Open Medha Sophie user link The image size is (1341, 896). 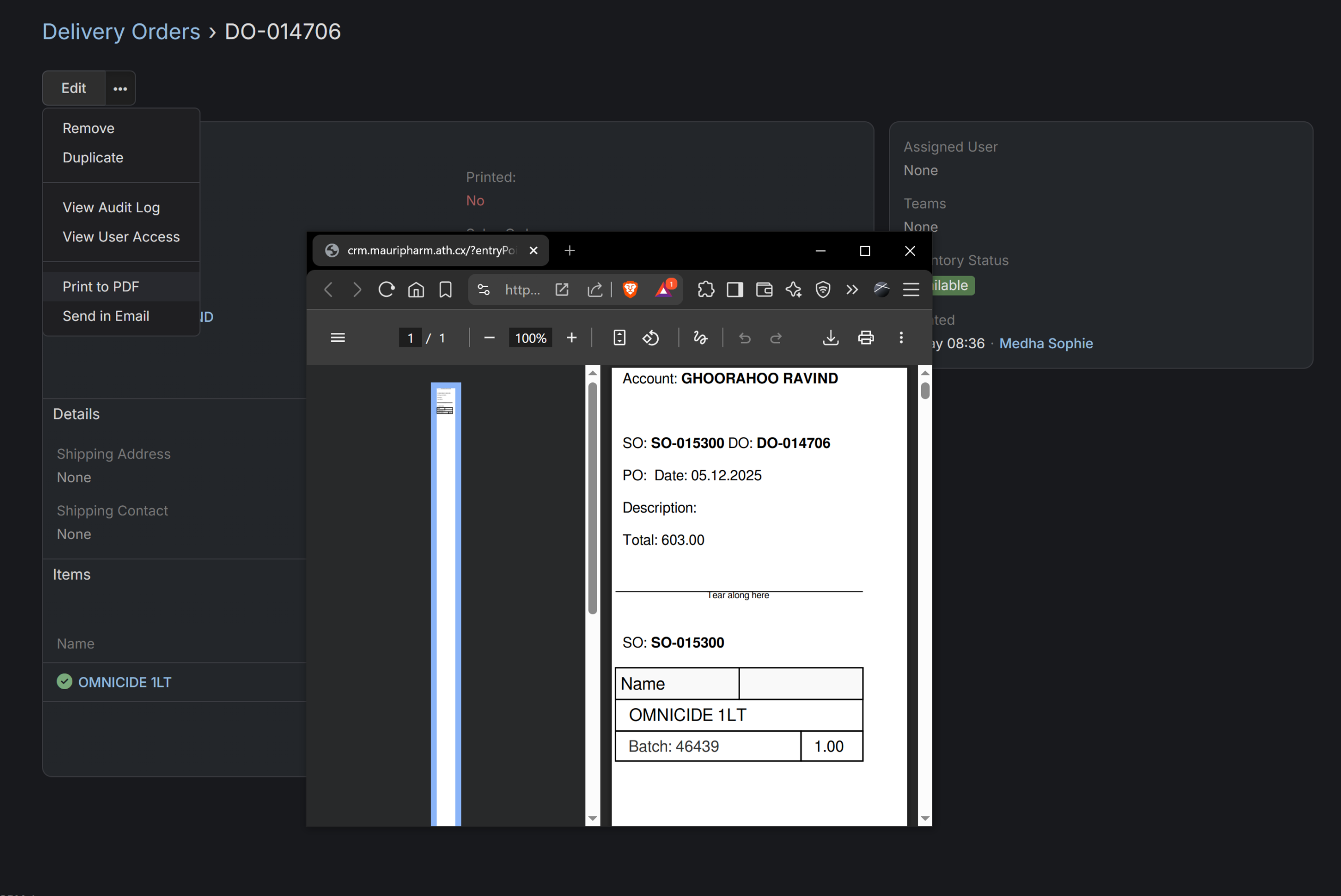pos(1045,344)
